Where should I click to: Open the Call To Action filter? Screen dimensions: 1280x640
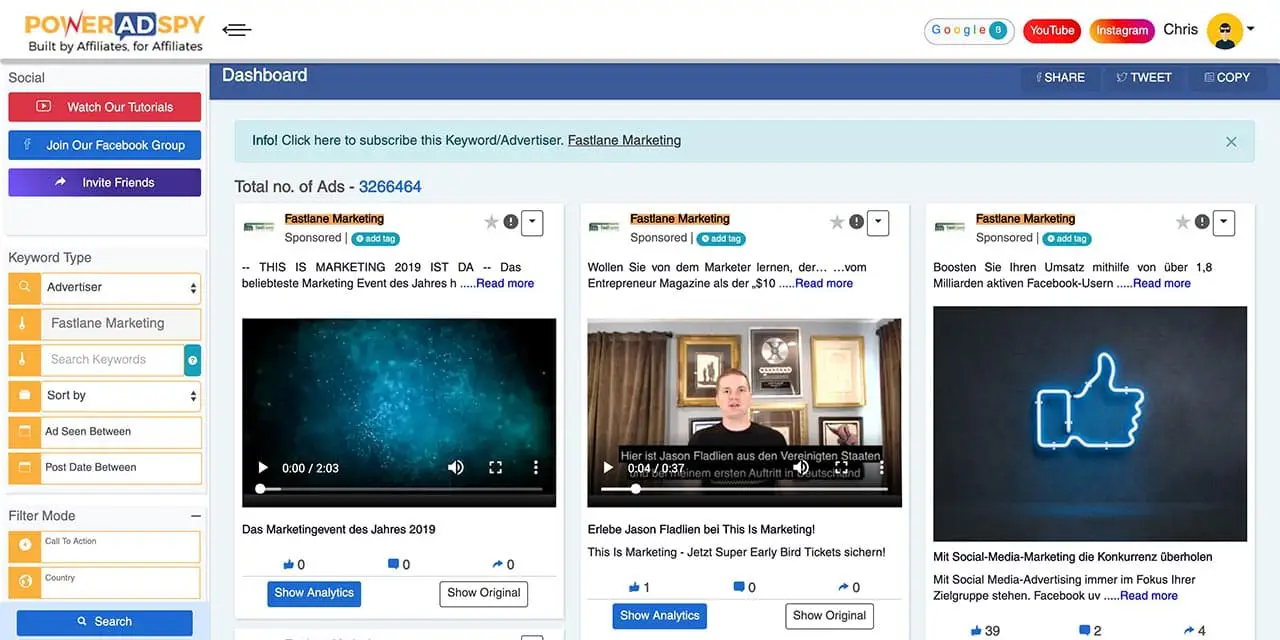tap(120, 547)
